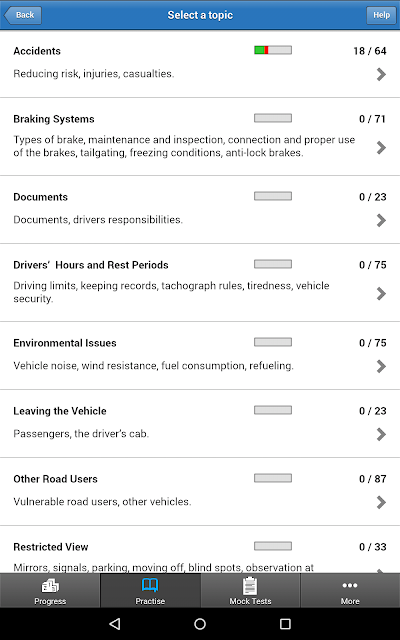Open the Leaving the Vehicle topic

tap(200, 423)
